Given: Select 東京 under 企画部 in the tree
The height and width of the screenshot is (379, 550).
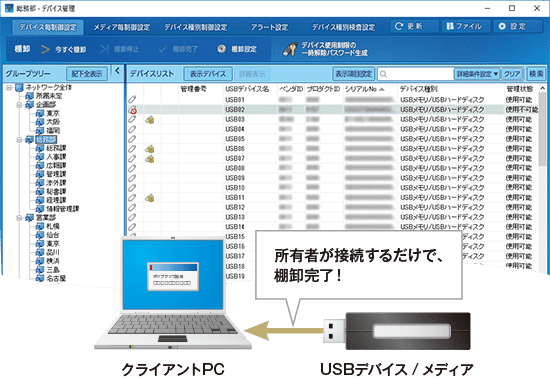Looking at the screenshot, I should (x=53, y=113).
